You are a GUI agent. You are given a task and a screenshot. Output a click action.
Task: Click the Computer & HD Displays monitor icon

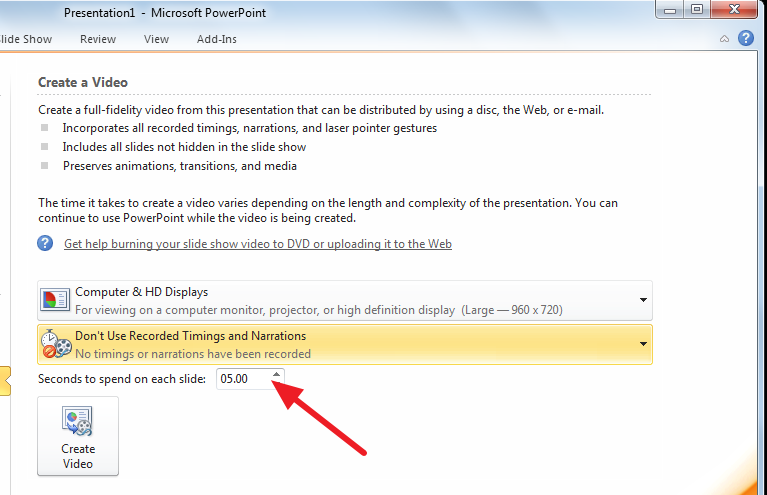click(54, 300)
